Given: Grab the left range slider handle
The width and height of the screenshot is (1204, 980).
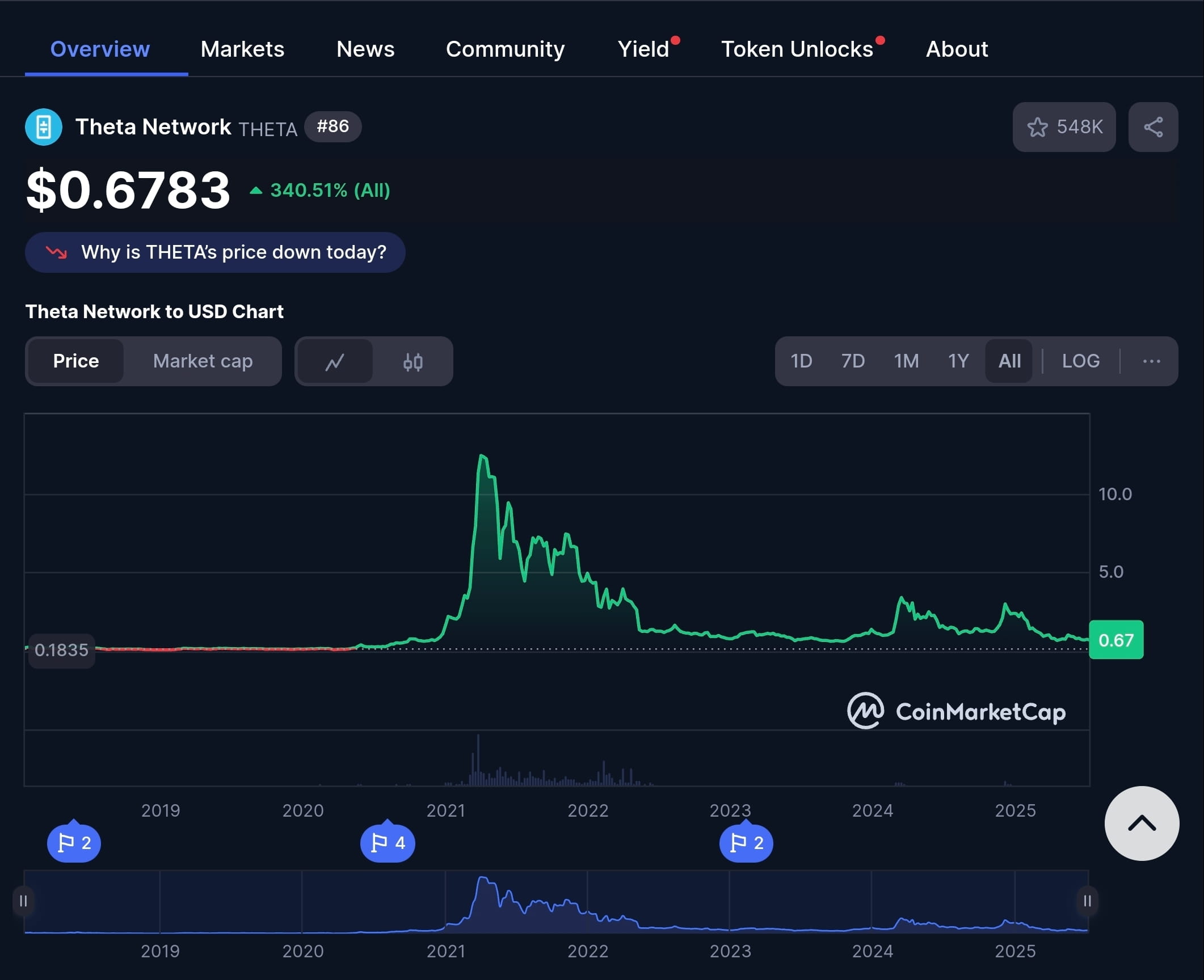Looking at the screenshot, I should (23, 901).
